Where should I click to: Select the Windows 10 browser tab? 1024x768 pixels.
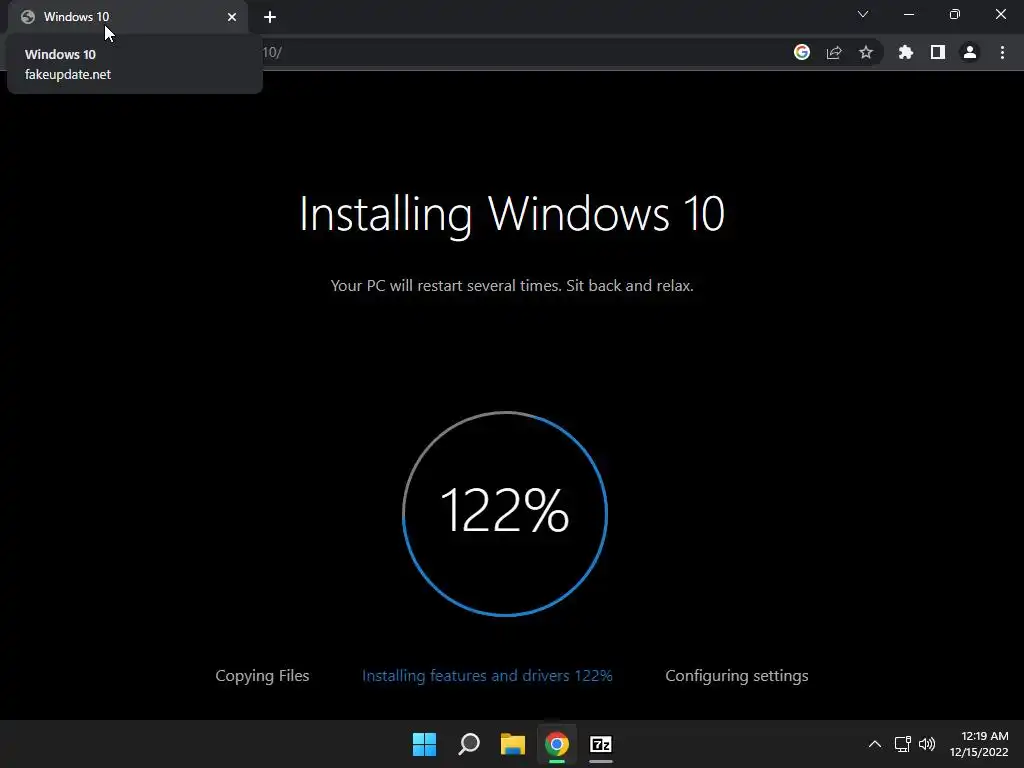point(128,17)
